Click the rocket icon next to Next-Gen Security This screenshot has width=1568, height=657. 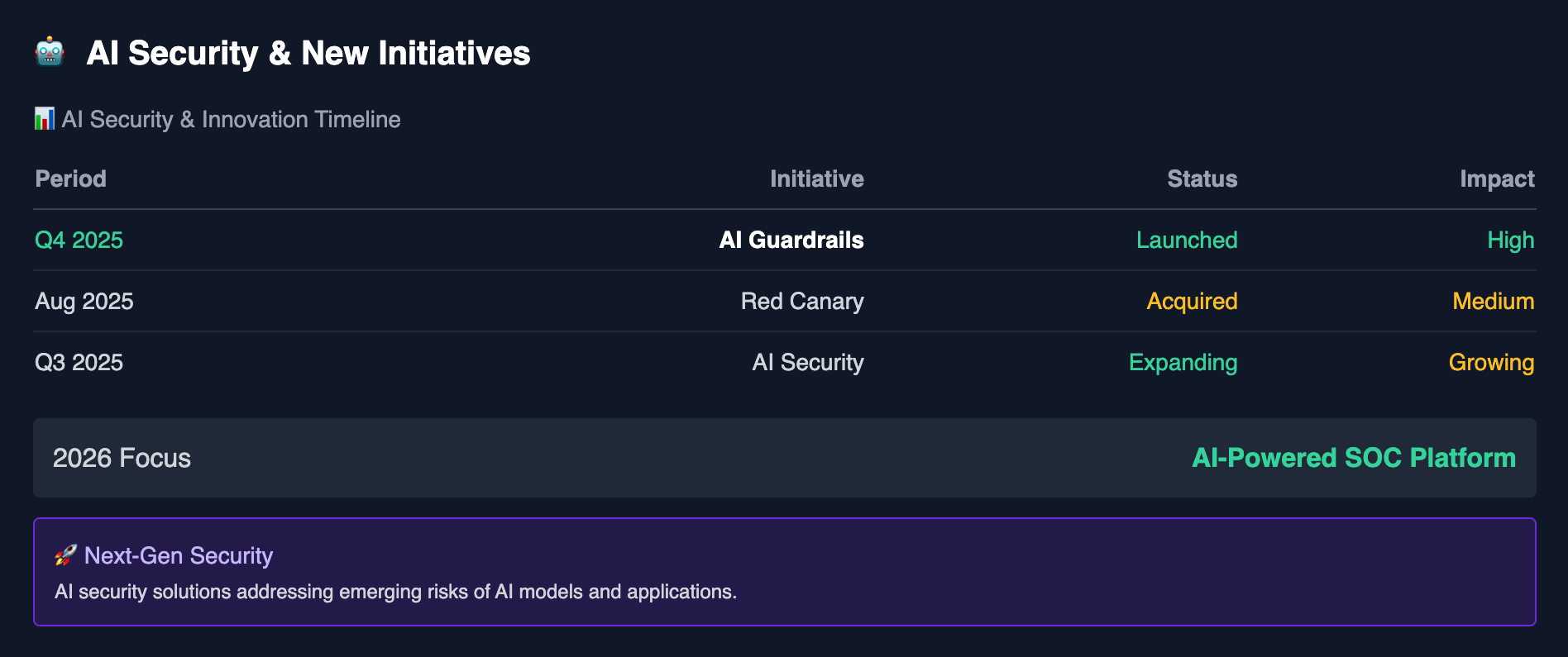65,555
